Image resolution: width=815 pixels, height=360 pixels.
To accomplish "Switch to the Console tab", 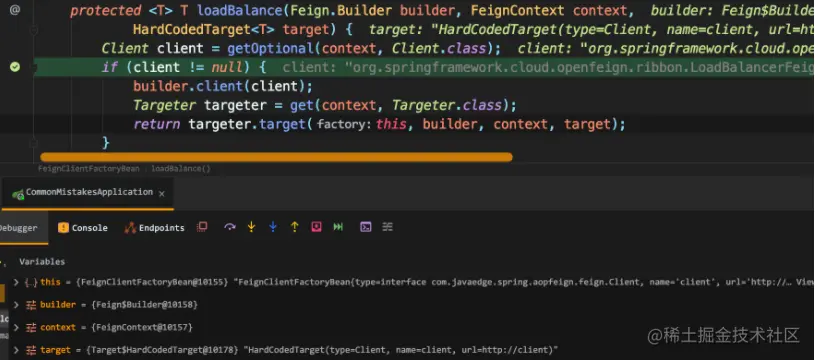I will point(83,228).
